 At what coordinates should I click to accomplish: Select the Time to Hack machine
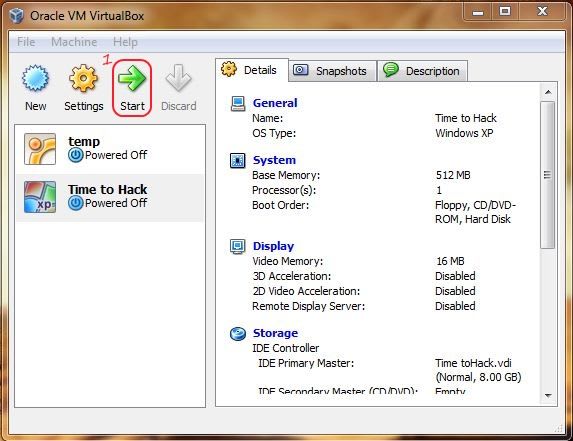point(110,198)
